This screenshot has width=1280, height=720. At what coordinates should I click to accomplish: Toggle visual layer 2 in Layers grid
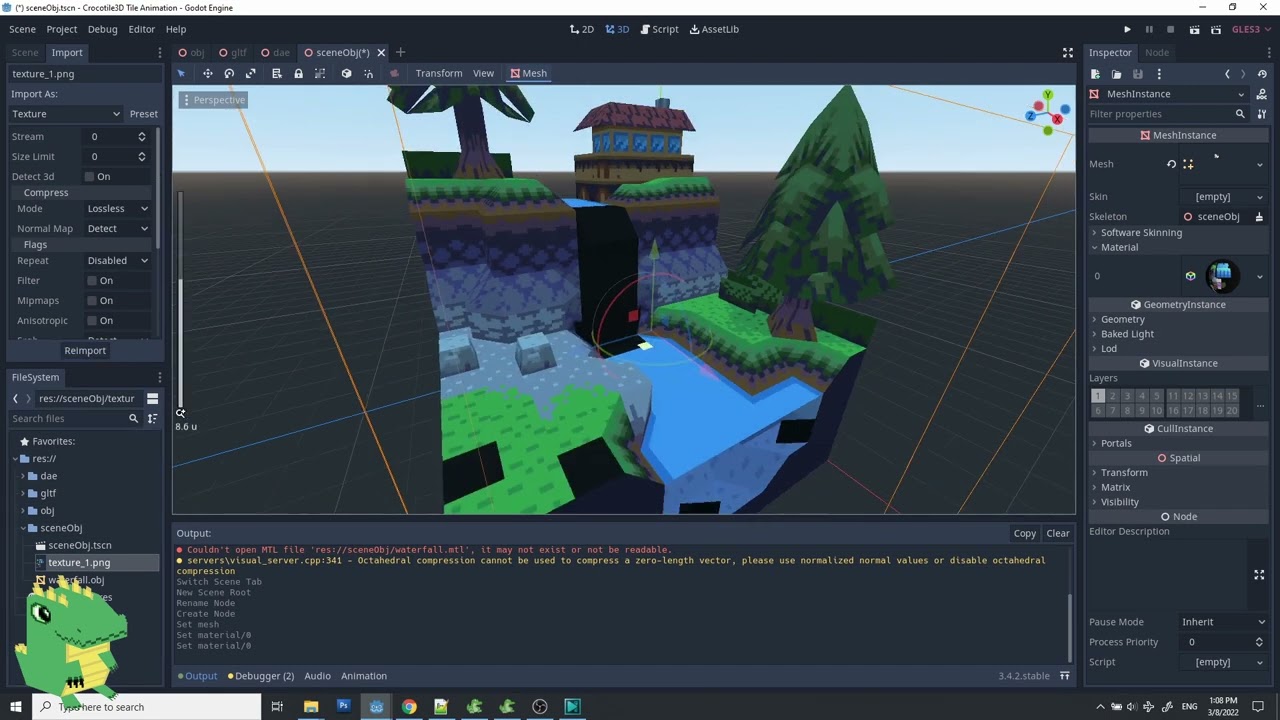1112,396
